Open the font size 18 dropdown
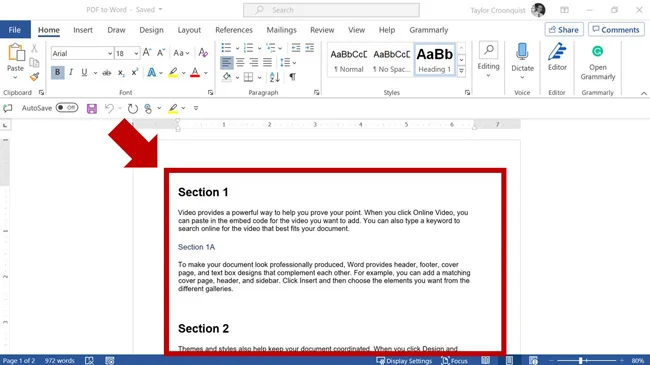650x365 pixels. point(136,54)
